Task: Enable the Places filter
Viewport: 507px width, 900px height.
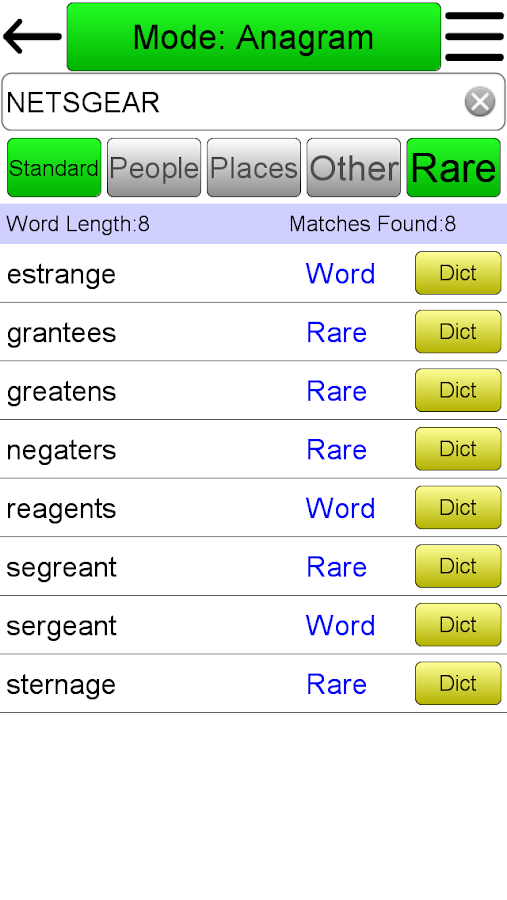Action: (254, 168)
